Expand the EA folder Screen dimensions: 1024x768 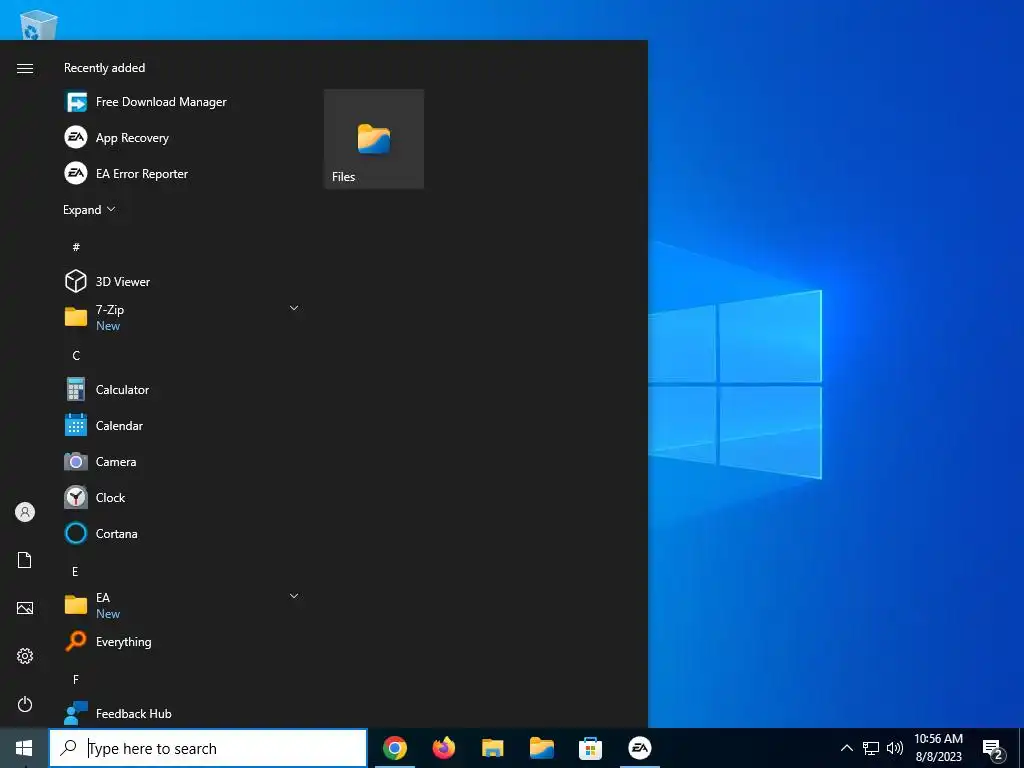click(182, 605)
